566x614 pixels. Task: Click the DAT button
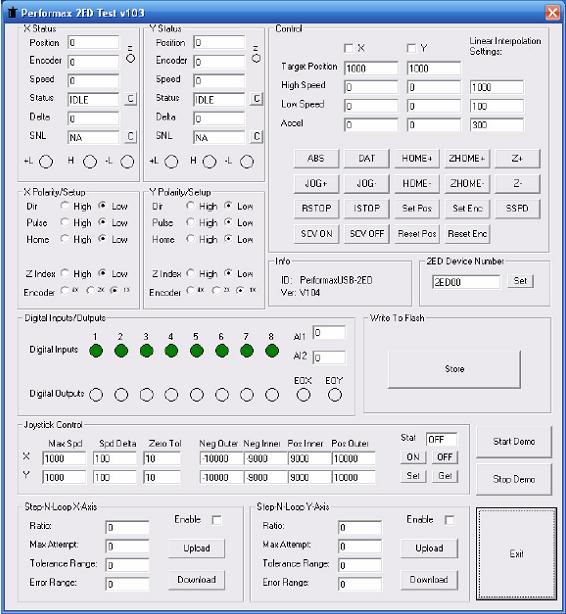[367, 159]
